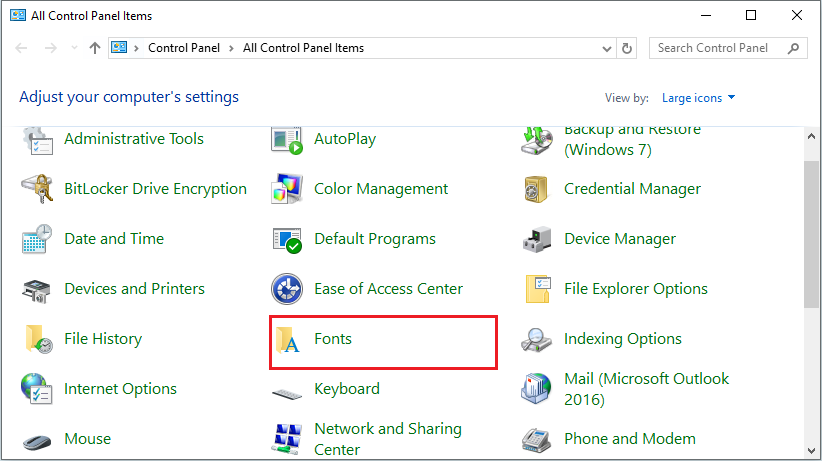This screenshot has height=461, width=822.
Task: Select the Control Panel breadcrumb segment
Action: (x=185, y=48)
